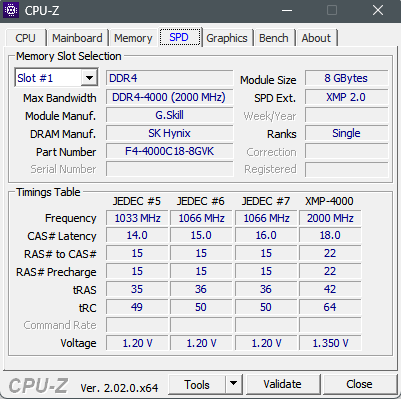This screenshot has height=399, width=401.
Task: Click the G.Skill module manufacturer value
Action: point(169,115)
